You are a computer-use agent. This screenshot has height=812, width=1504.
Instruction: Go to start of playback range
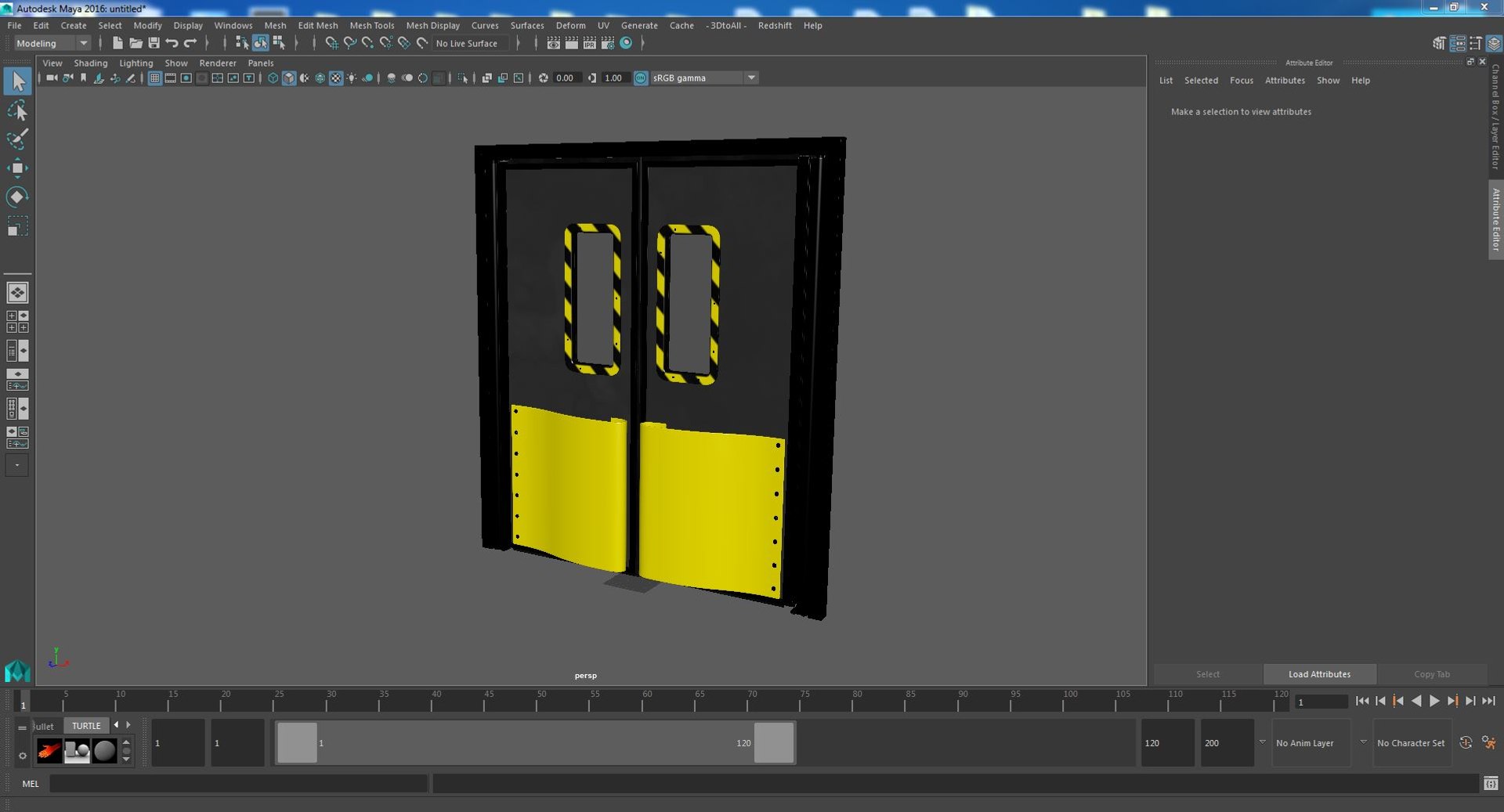tap(1362, 701)
